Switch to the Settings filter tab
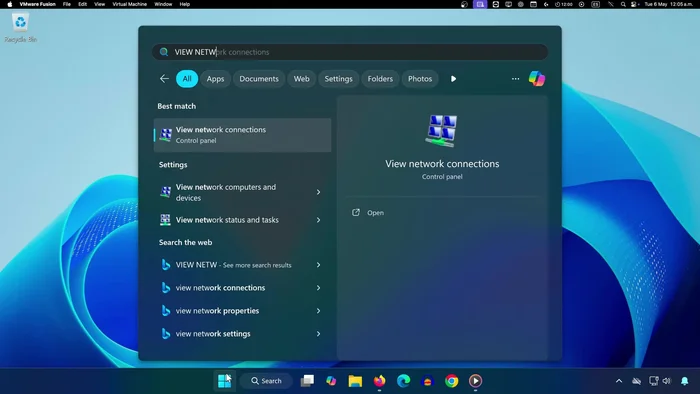This screenshot has height=394, width=700. coord(338,79)
